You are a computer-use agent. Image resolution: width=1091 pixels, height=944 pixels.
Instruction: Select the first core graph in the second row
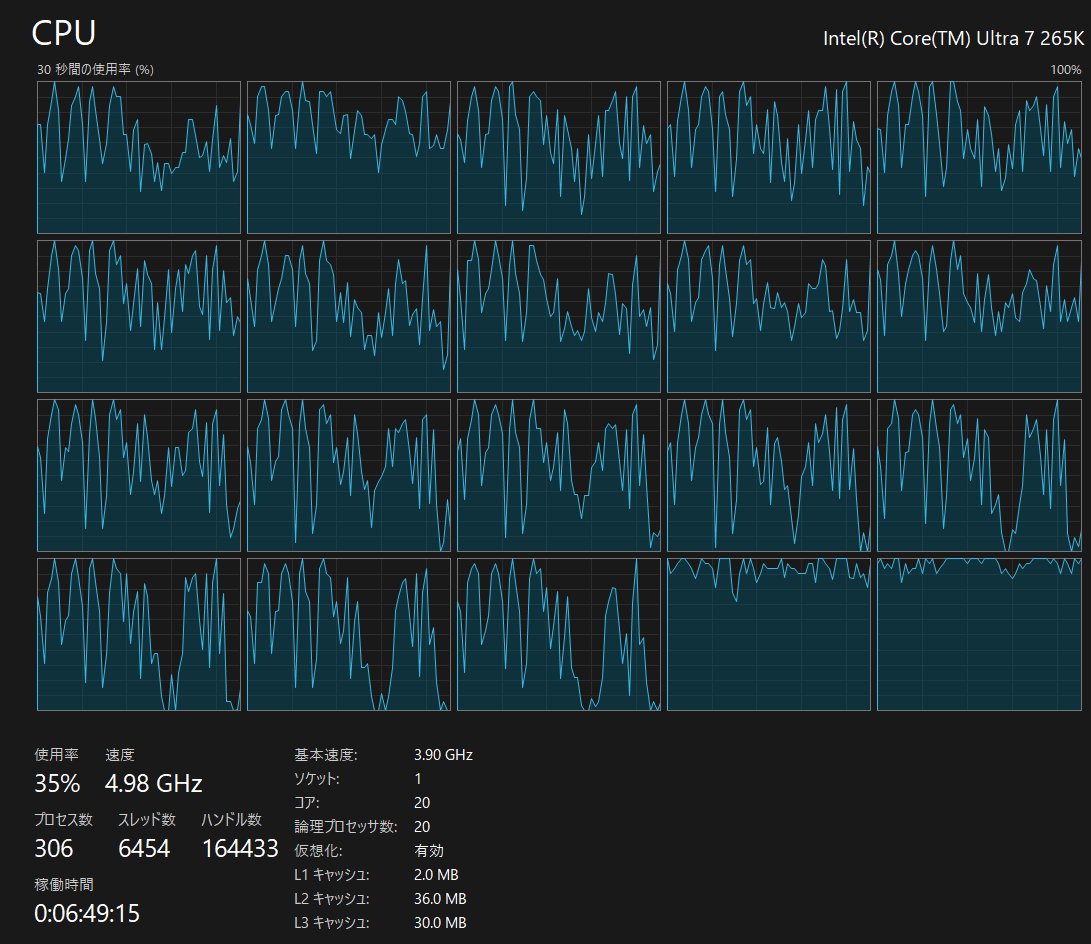pos(138,317)
